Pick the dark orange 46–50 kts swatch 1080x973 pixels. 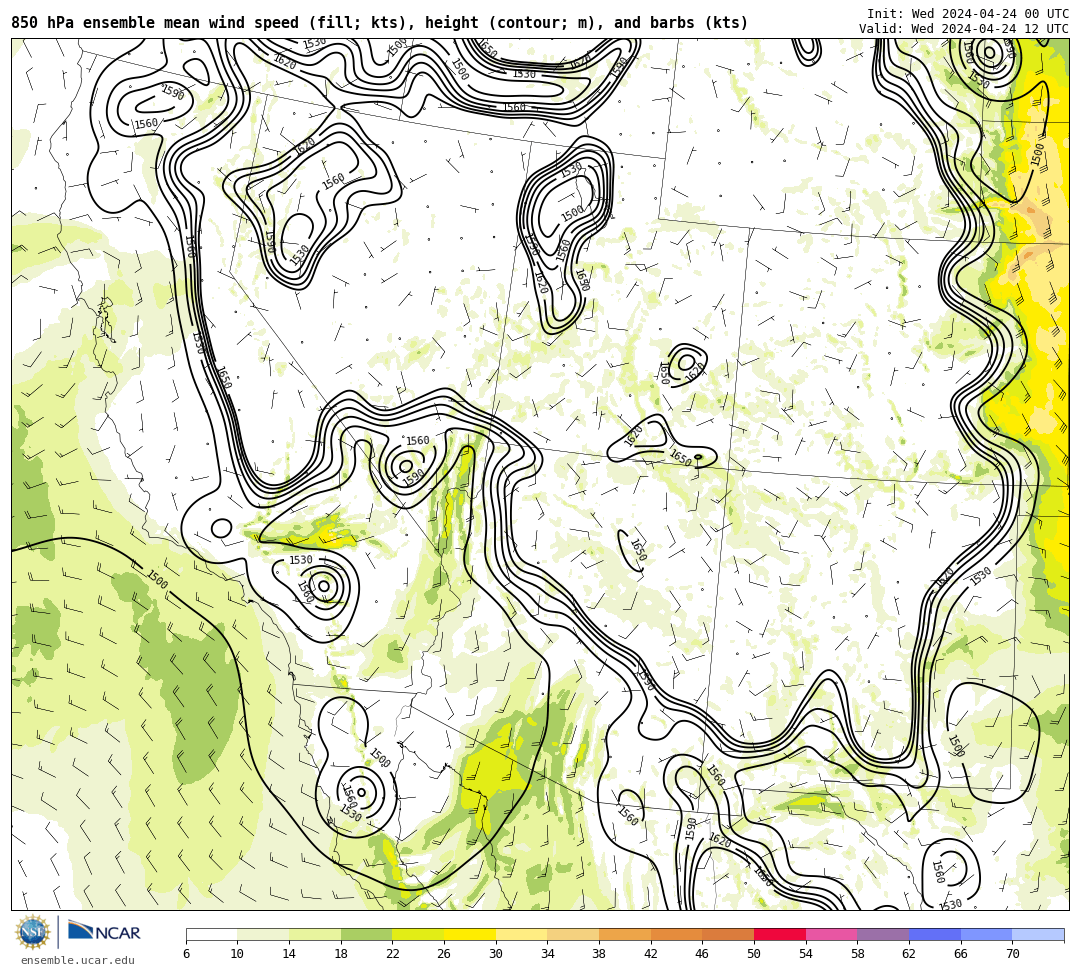(728, 934)
